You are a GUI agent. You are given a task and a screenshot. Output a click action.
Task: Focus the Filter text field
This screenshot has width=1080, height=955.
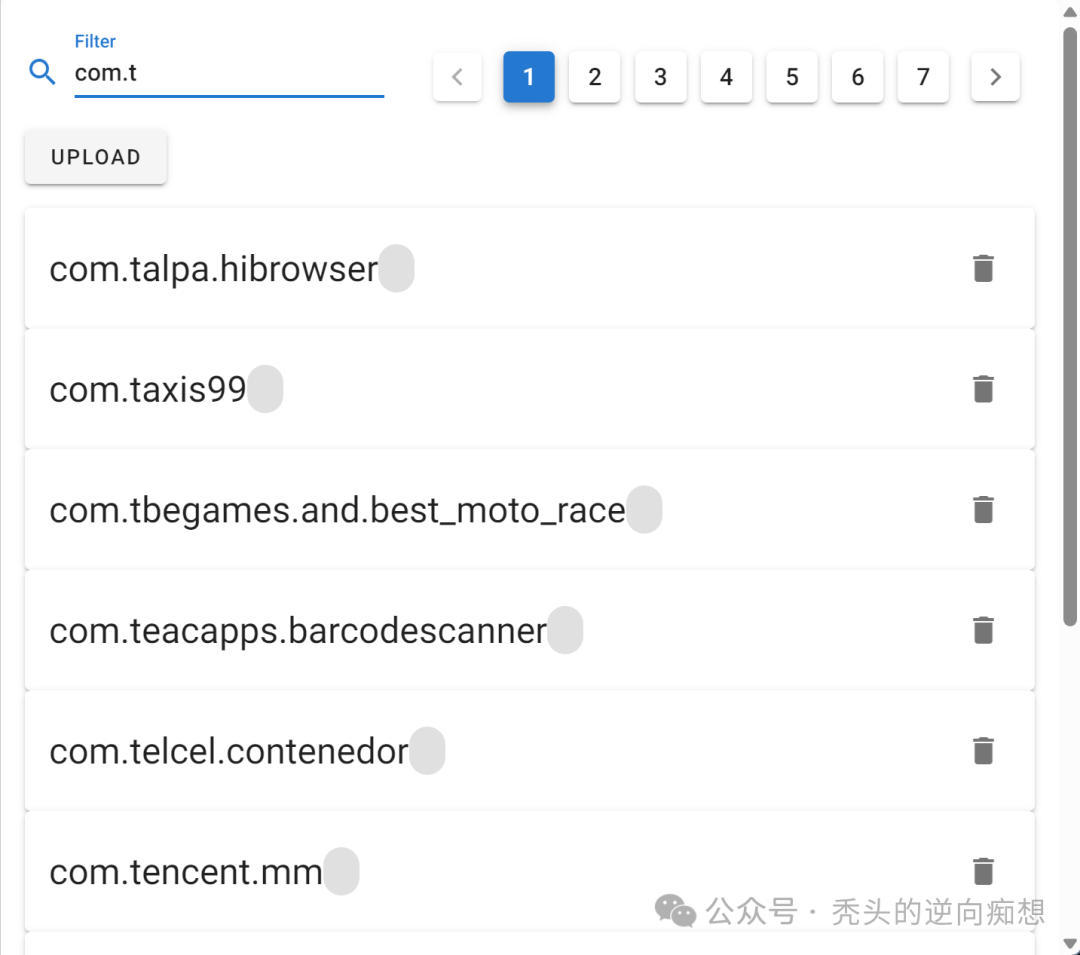click(229, 73)
